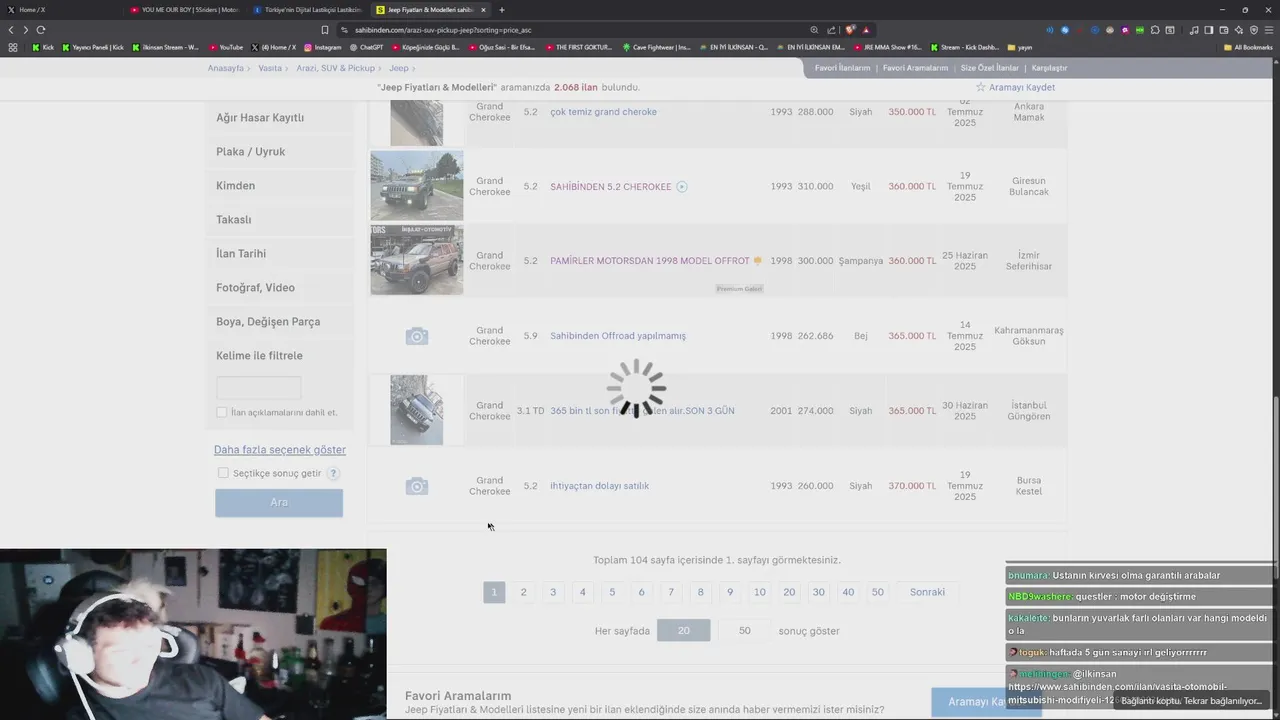Image resolution: width=1280 pixels, height=720 pixels.
Task: Open the extensions puzzle-piece icon
Action: pos(1155,30)
